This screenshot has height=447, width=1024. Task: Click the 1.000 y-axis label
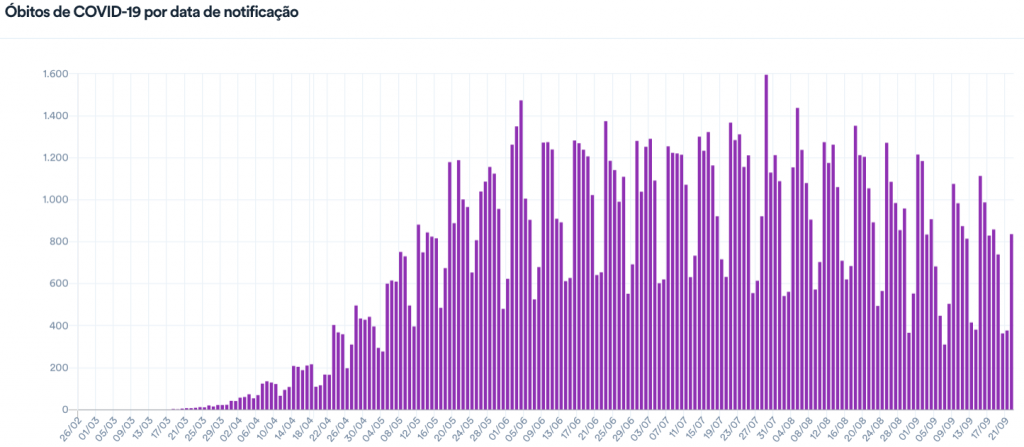click(x=54, y=200)
